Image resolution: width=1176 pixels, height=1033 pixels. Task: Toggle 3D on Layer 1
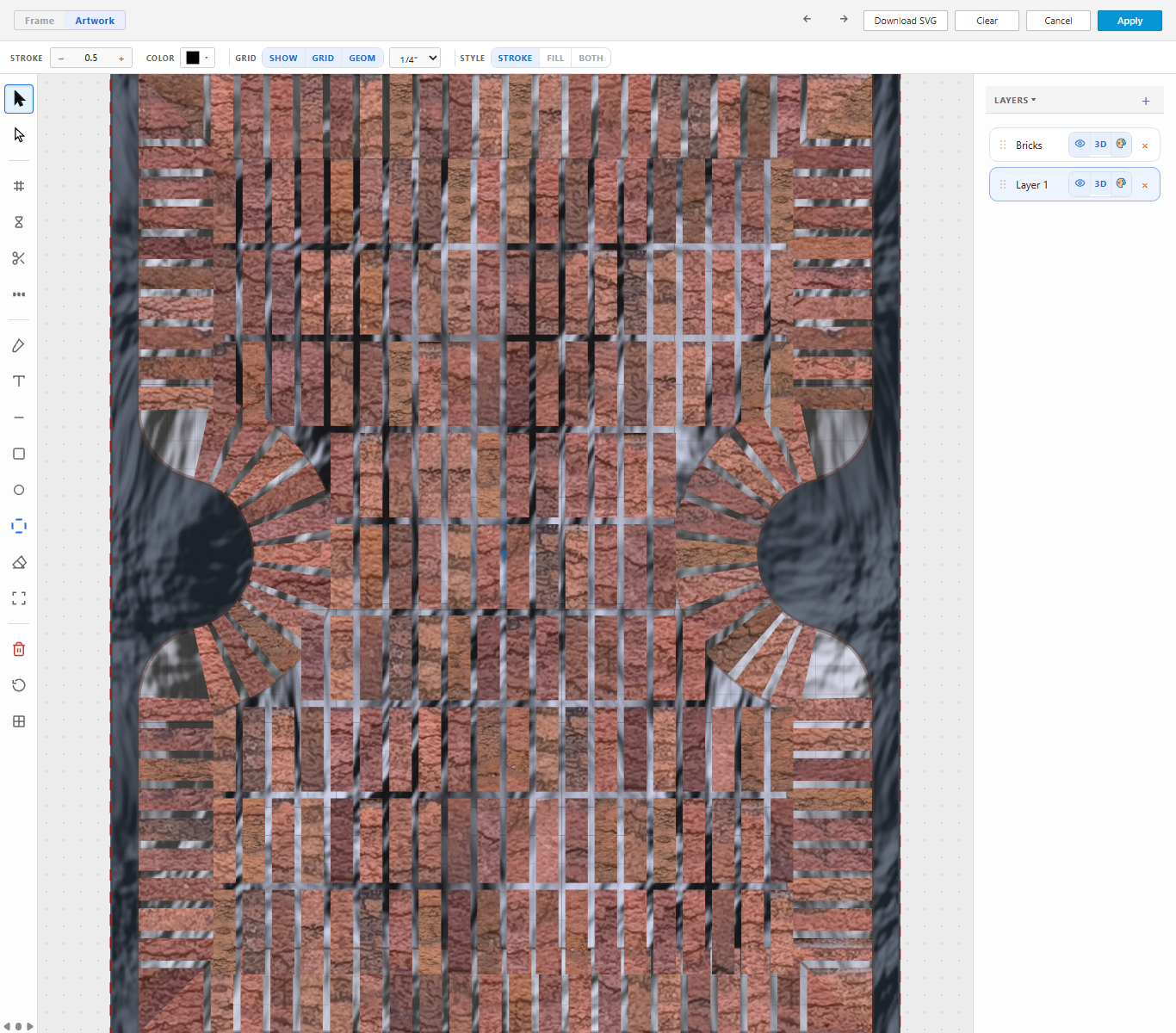point(1100,183)
